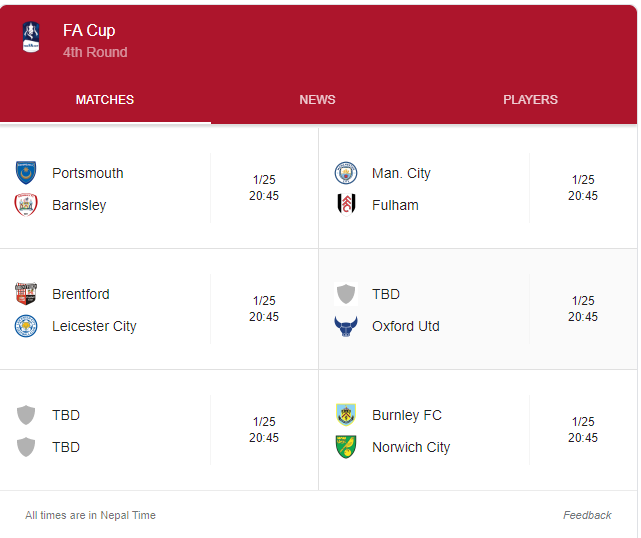Viewport: 641px width, 538px height.
Task: Click the FA Cup title heading
Action: coord(89,31)
